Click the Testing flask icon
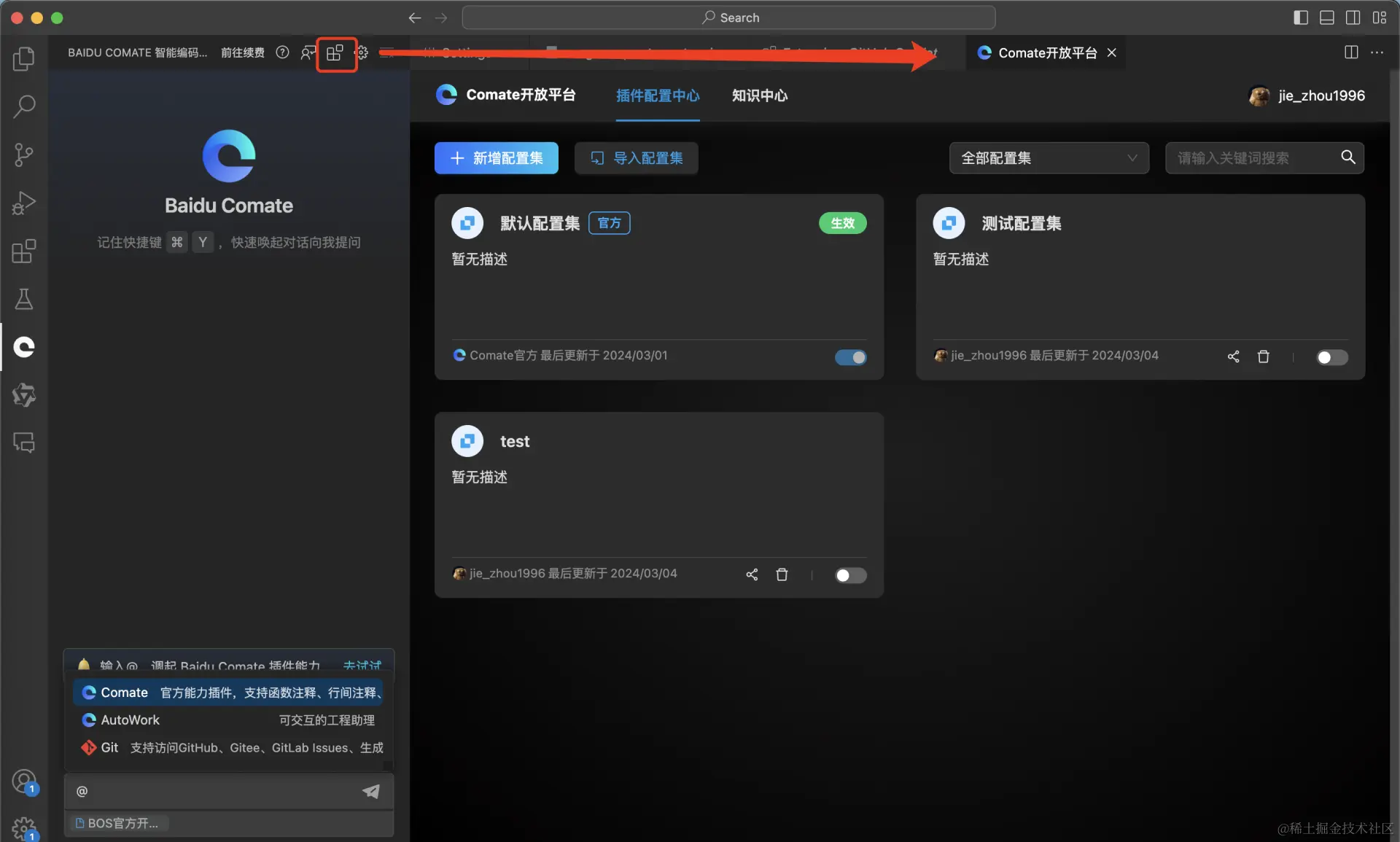The width and height of the screenshot is (1400, 842). (24, 299)
